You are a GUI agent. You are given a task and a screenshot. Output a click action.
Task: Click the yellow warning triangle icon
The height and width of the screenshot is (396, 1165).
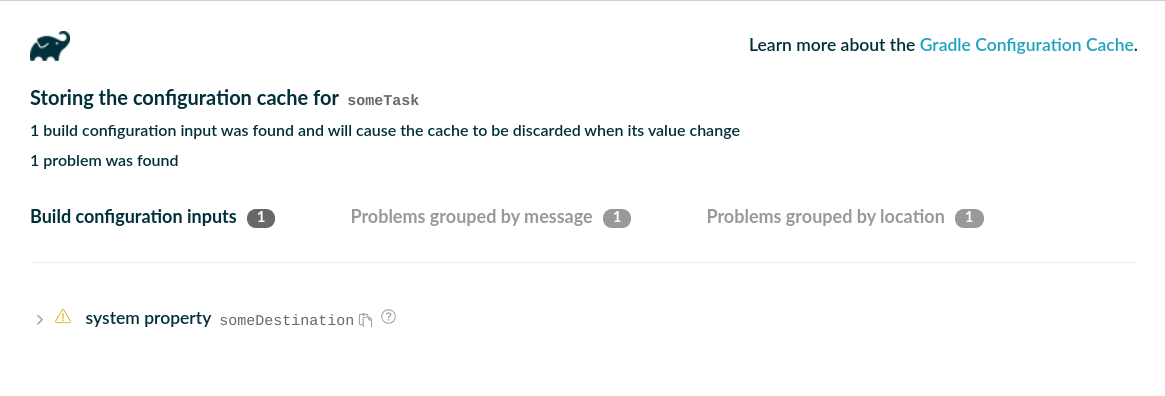click(63, 317)
